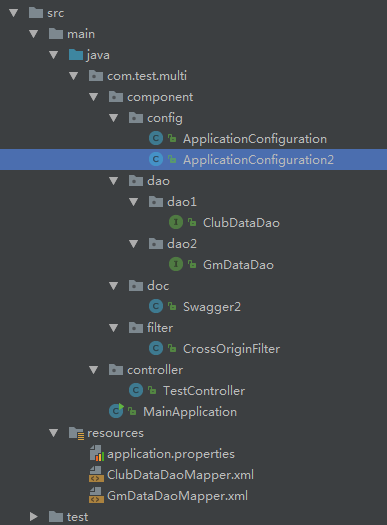Select the ClubDataDaoMapper.xml file name
This screenshot has width=387, height=525.
tap(180, 475)
